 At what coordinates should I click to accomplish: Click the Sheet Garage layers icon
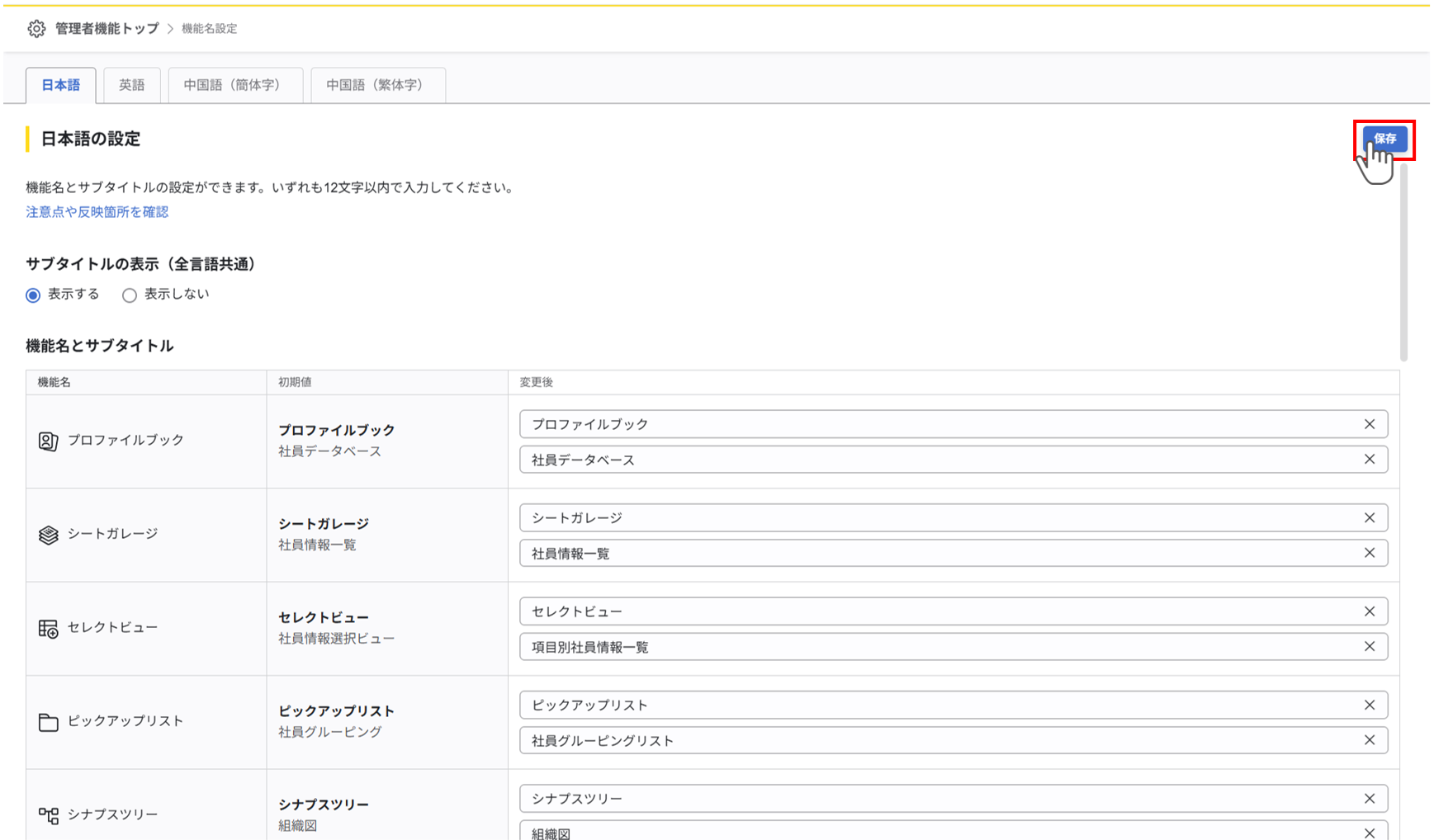48,535
